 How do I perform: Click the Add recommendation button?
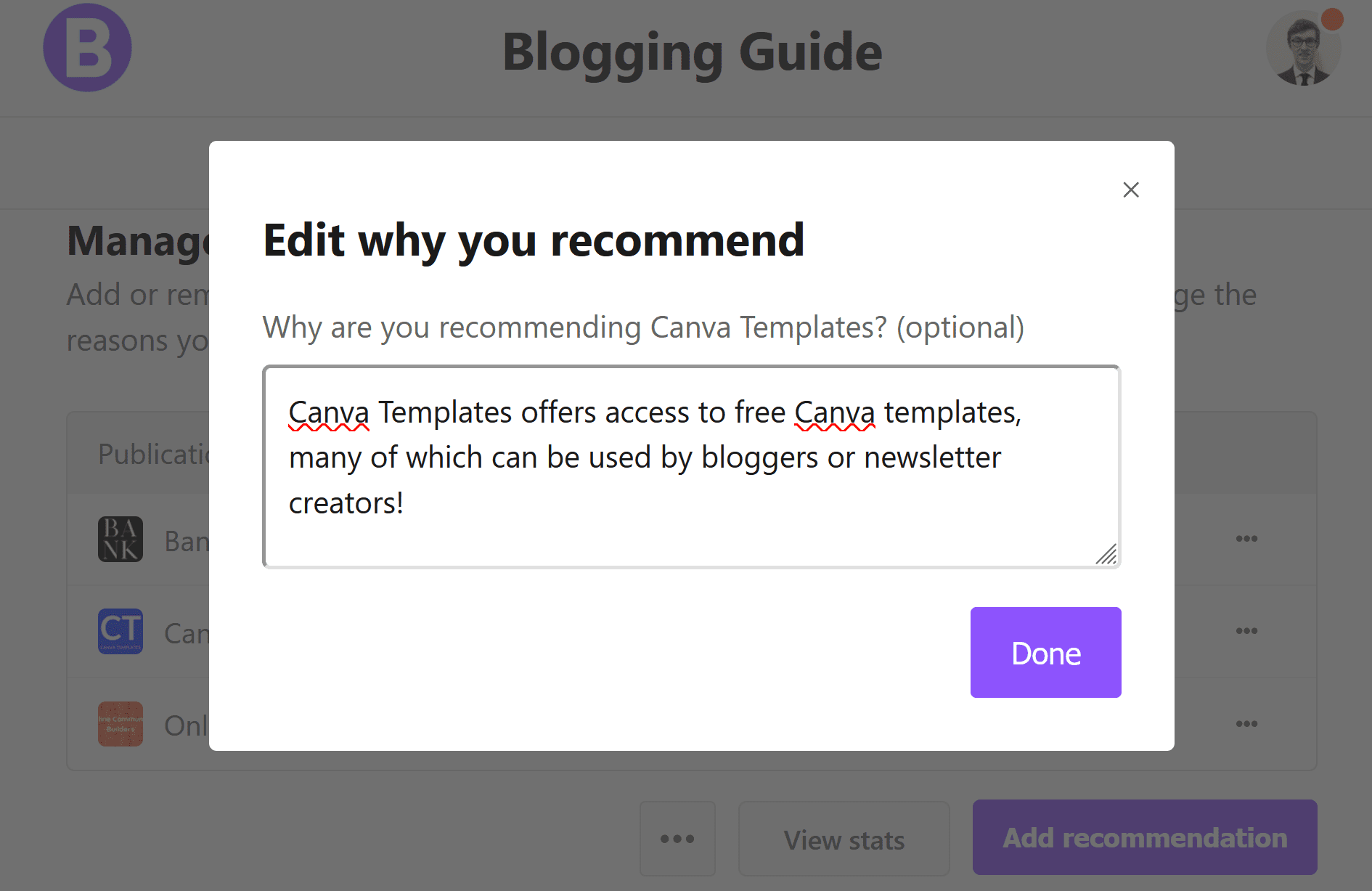click(1145, 837)
